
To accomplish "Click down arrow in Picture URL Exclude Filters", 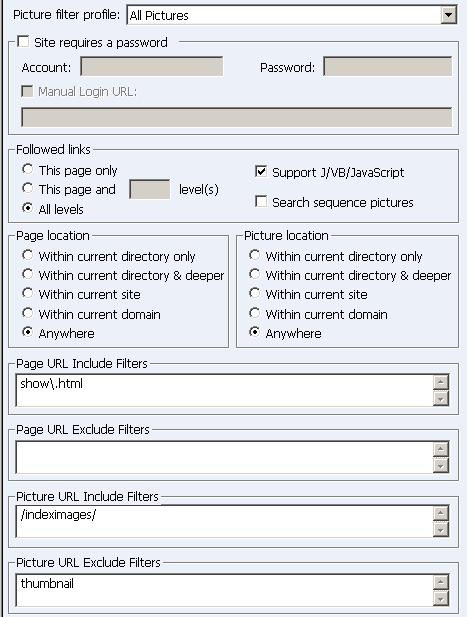I will pos(441,599).
